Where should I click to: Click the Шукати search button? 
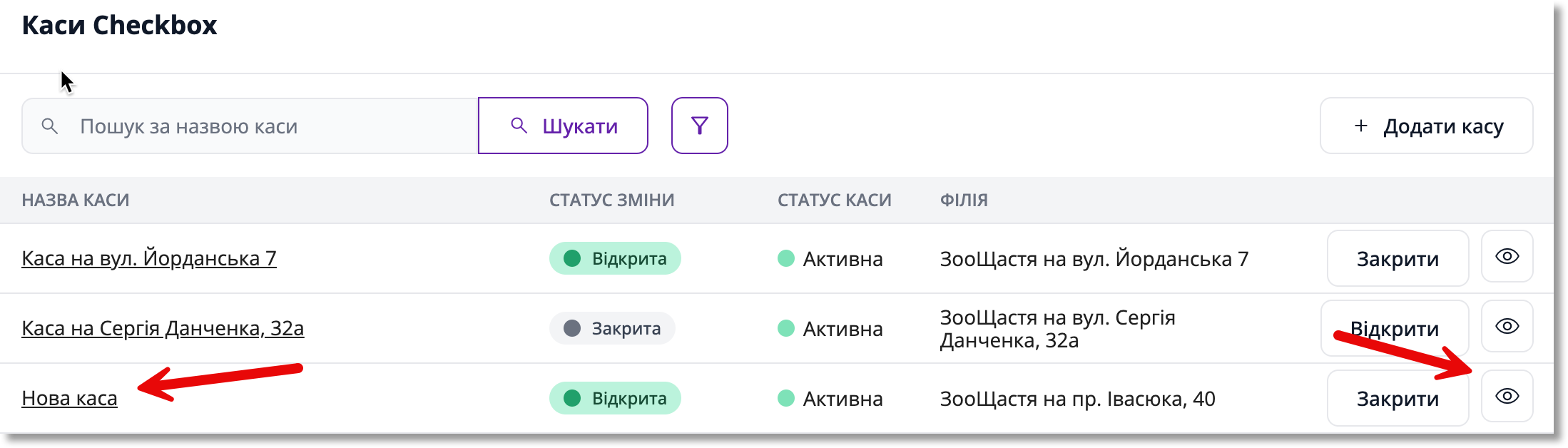tap(563, 126)
